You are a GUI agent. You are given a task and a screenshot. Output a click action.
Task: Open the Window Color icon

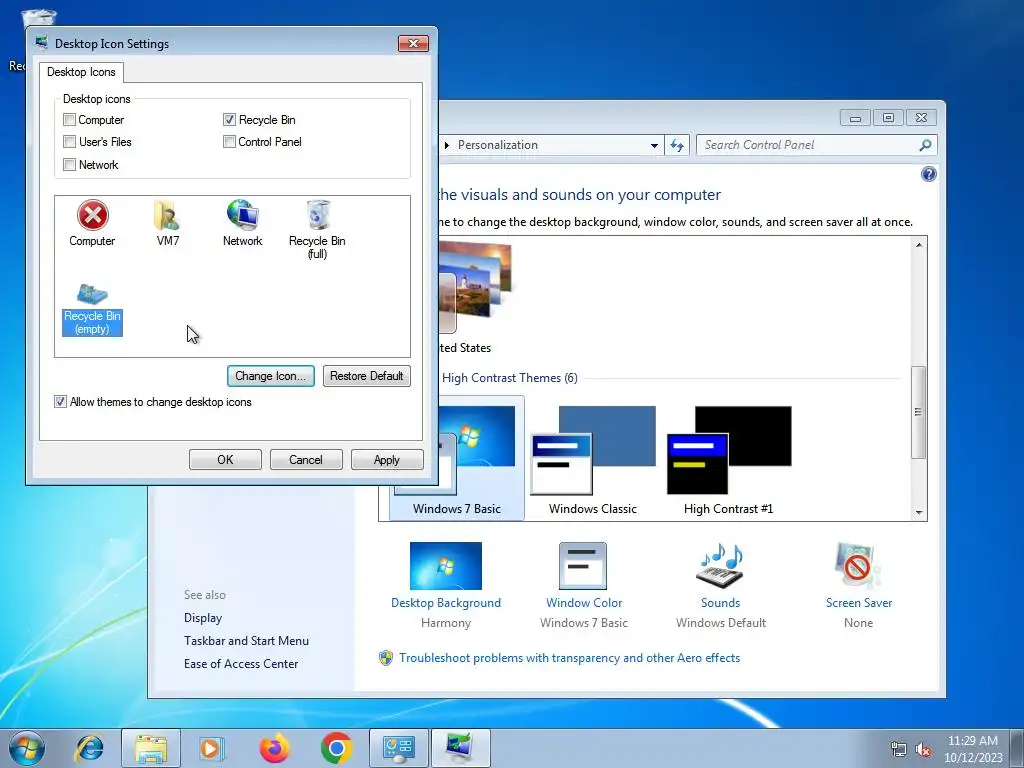click(x=583, y=566)
